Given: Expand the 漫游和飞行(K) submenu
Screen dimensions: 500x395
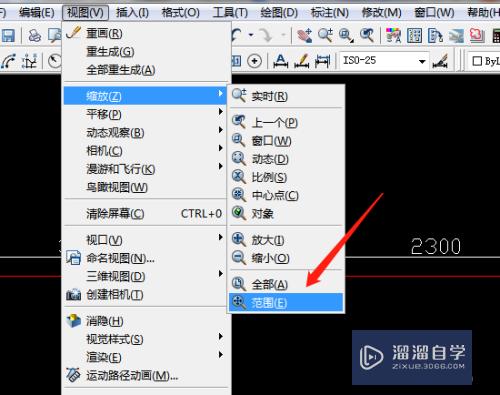Looking at the screenshot, I should coord(145,169).
